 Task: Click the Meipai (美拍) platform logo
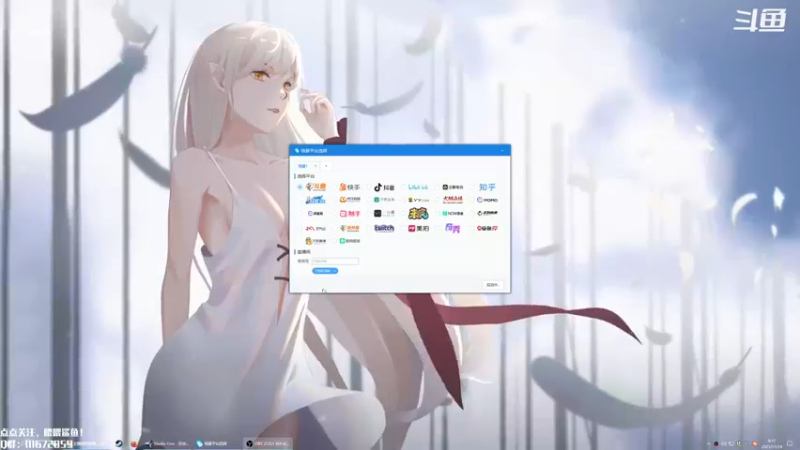(x=418, y=228)
